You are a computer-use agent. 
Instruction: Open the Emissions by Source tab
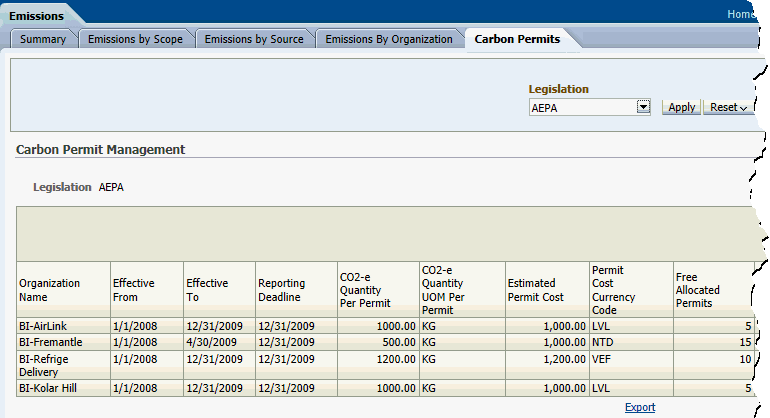click(254, 39)
